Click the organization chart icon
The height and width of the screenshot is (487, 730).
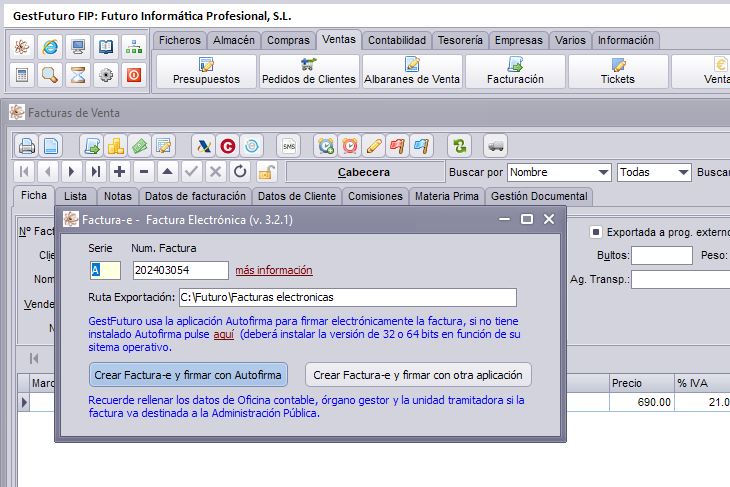click(x=134, y=47)
